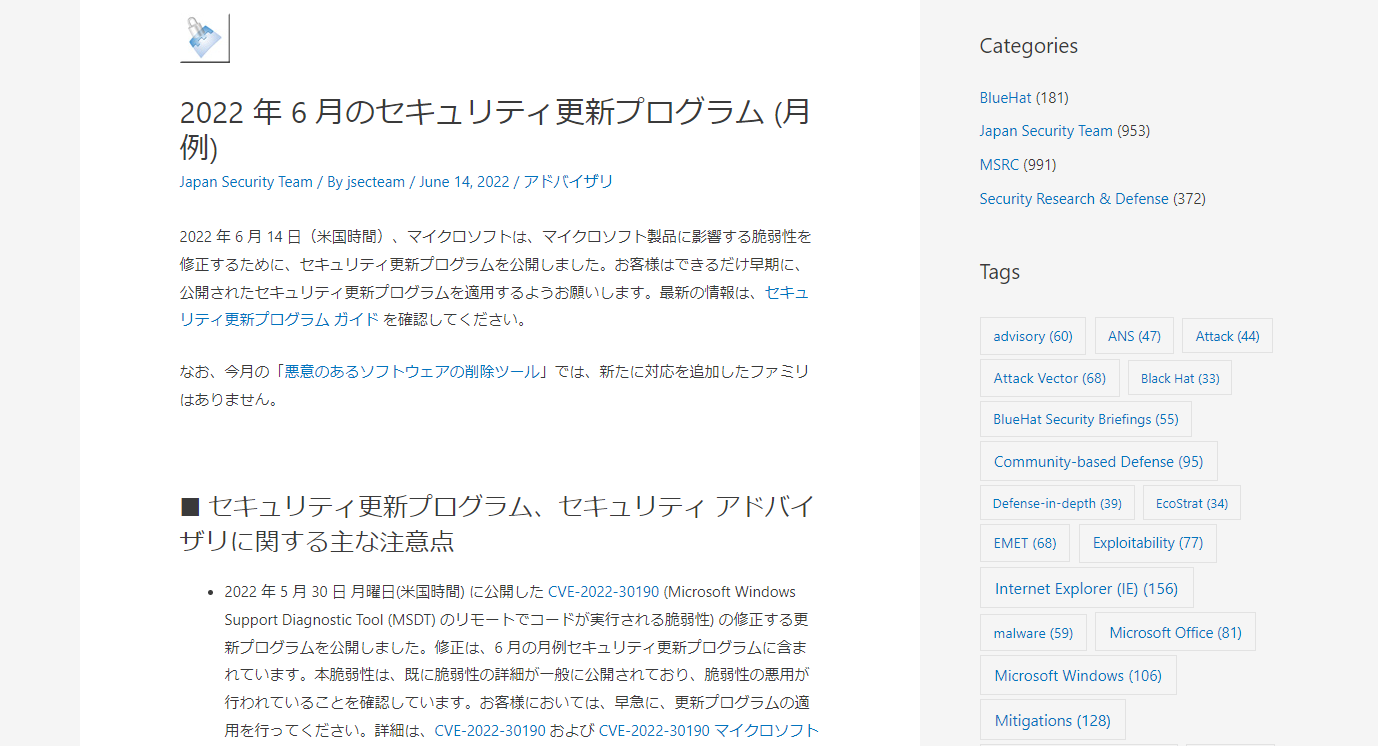Image resolution: width=1378 pixels, height=746 pixels.
Task: Open the MSRC category
Action: point(999,165)
